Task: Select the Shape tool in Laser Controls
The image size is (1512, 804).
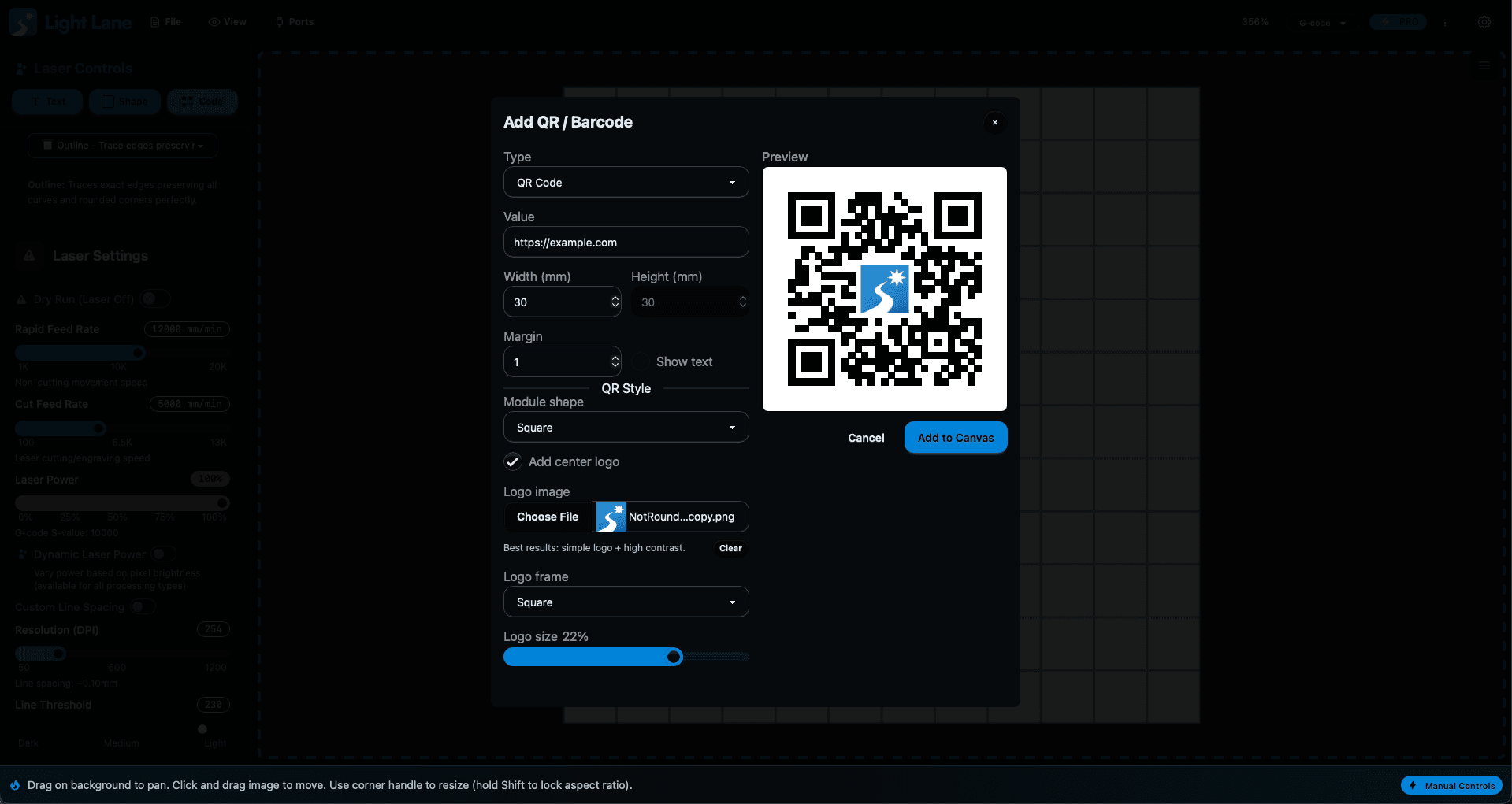Action: pyautogui.click(x=124, y=102)
